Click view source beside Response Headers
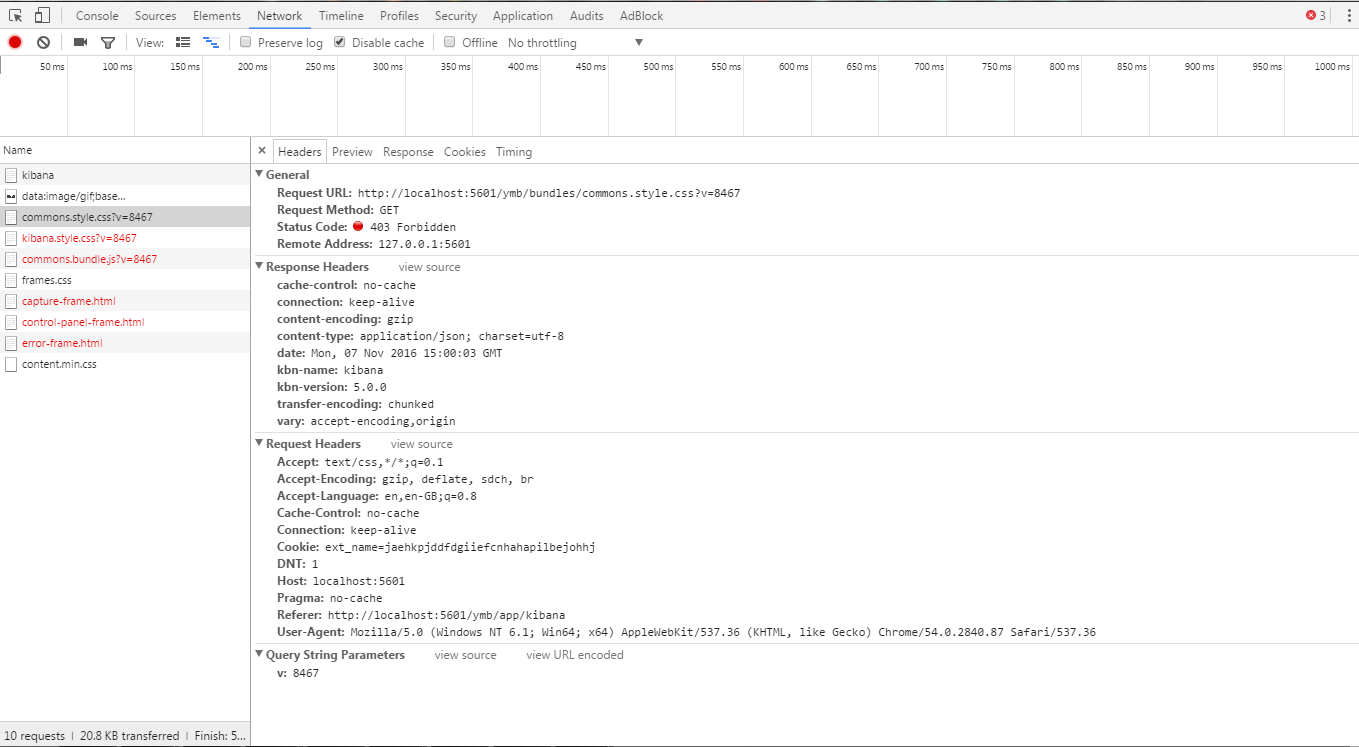The width and height of the screenshot is (1359, 747). [430, 267]
